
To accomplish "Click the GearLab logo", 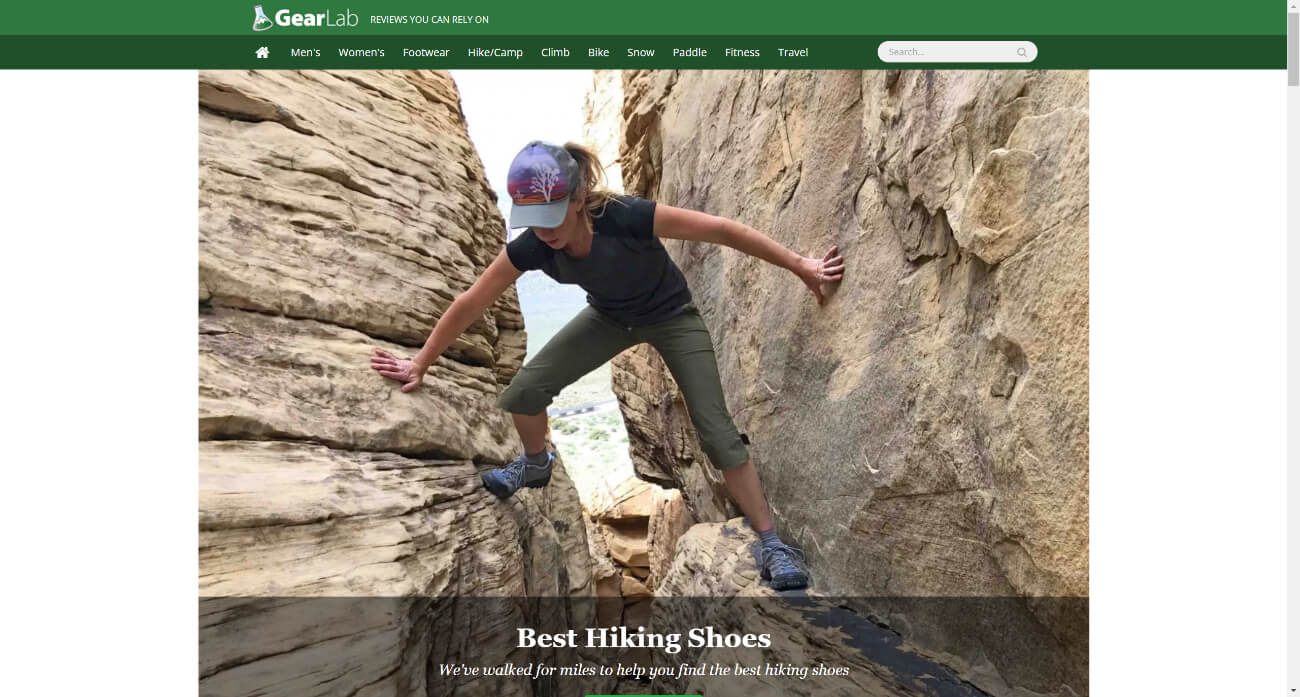I will point(305,18).
